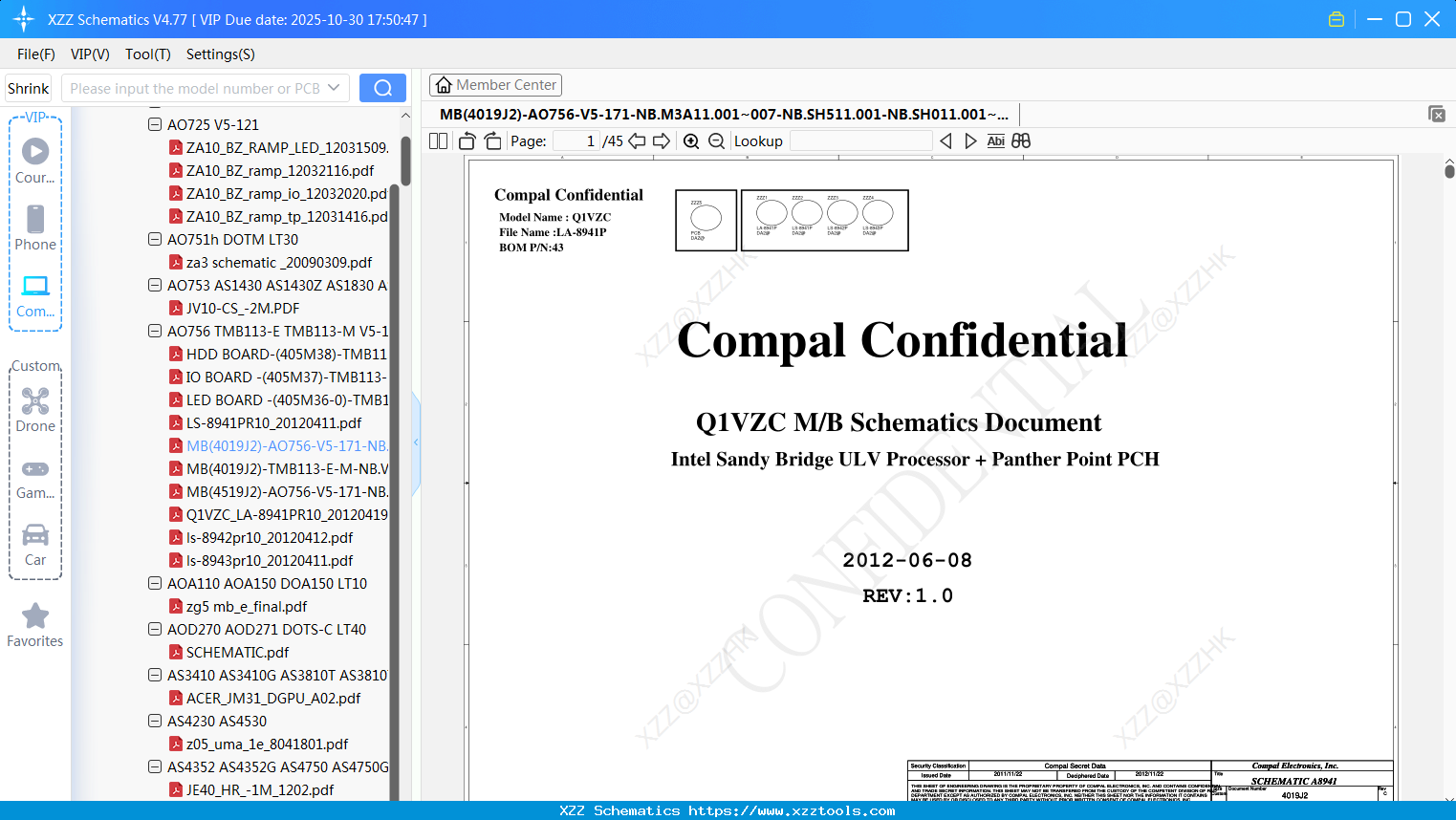Image resolution: width=1456 pixels, height=820 pixels.
Task: Click the Shrink button
Action: click(28, 88)
